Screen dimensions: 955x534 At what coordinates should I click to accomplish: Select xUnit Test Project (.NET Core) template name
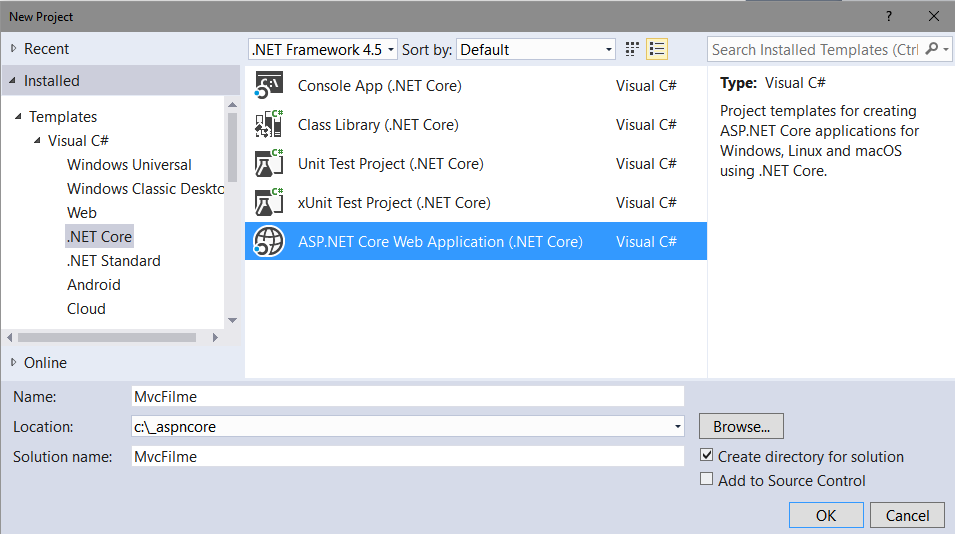pos(394,202)
